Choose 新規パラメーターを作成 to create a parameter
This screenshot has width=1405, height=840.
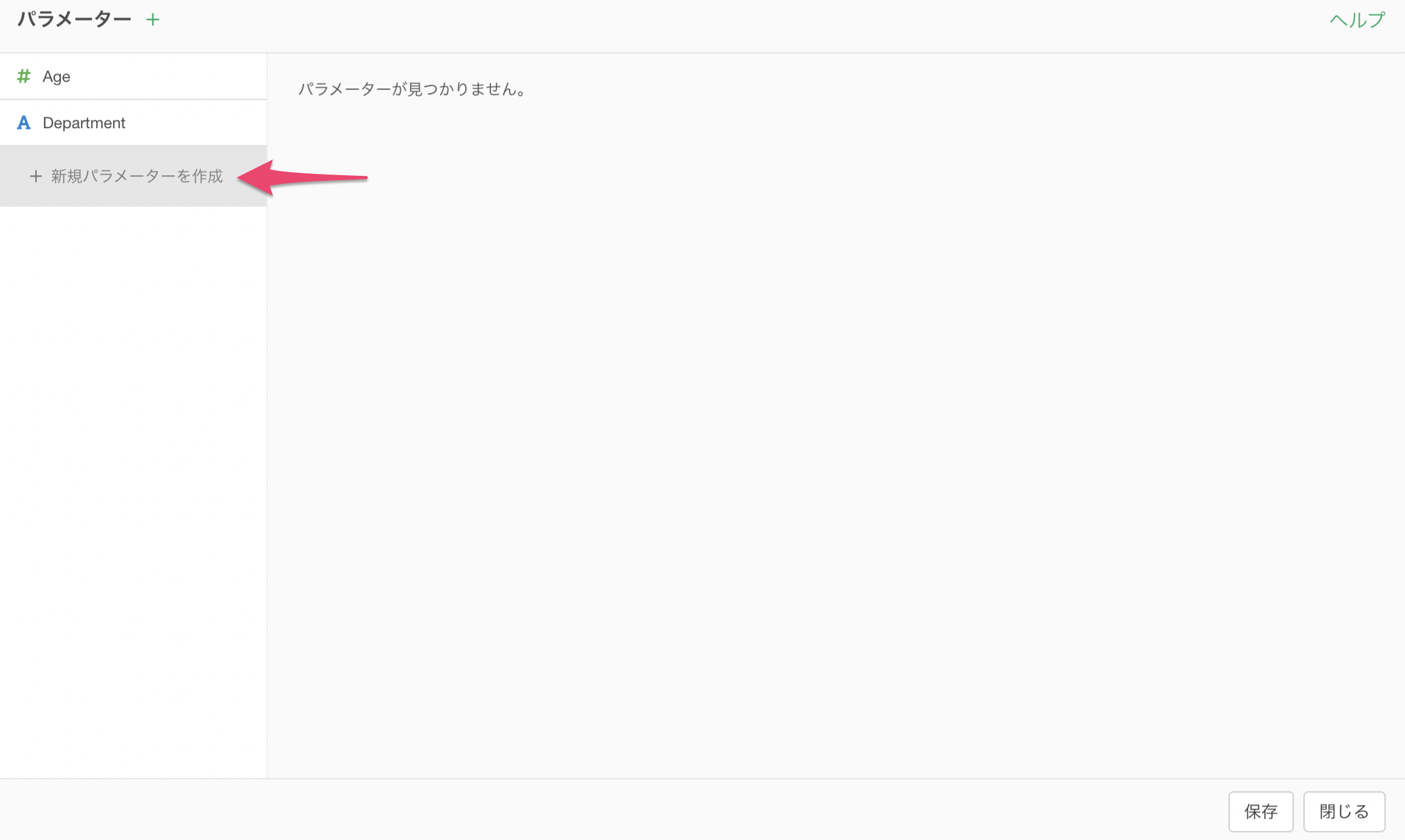pos(133,176)
